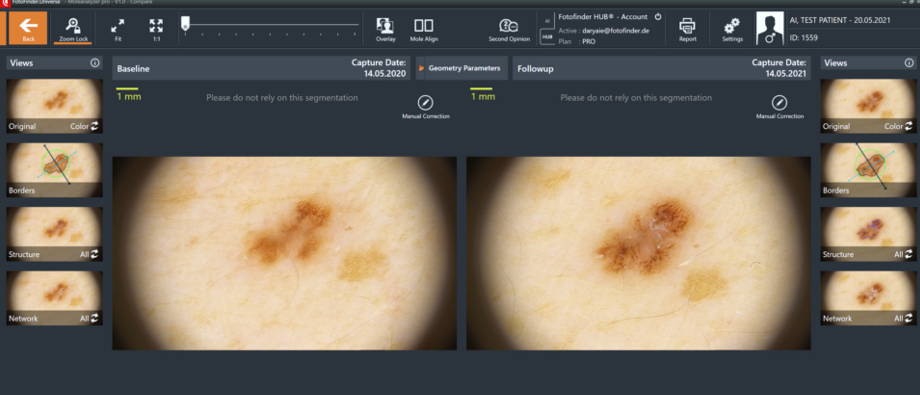Image resolution: width=920 pixels, height=395 pixels.
Task: Click the patient ID: 1559 text
Action: click(804, 38)
